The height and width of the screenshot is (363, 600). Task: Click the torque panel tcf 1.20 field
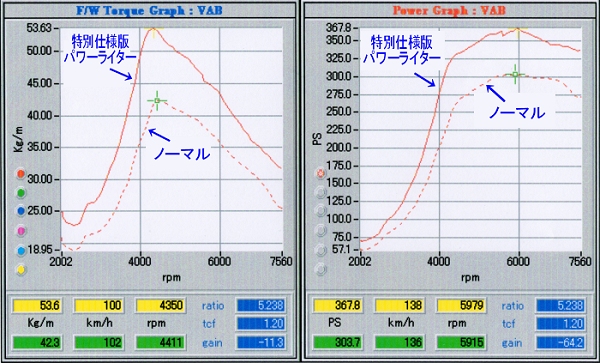coord(261,324)
